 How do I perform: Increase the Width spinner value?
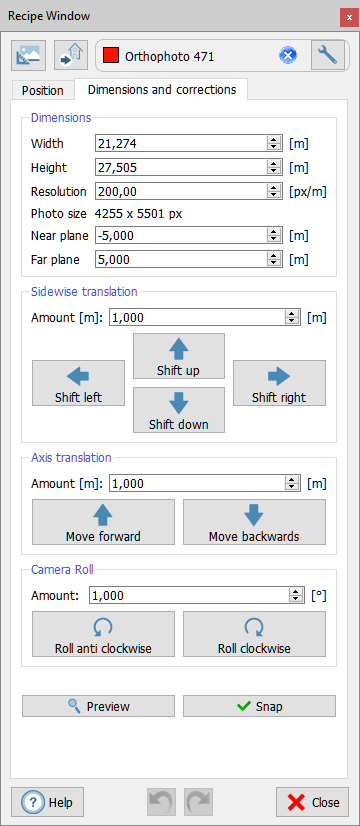[x=273, y=140]
